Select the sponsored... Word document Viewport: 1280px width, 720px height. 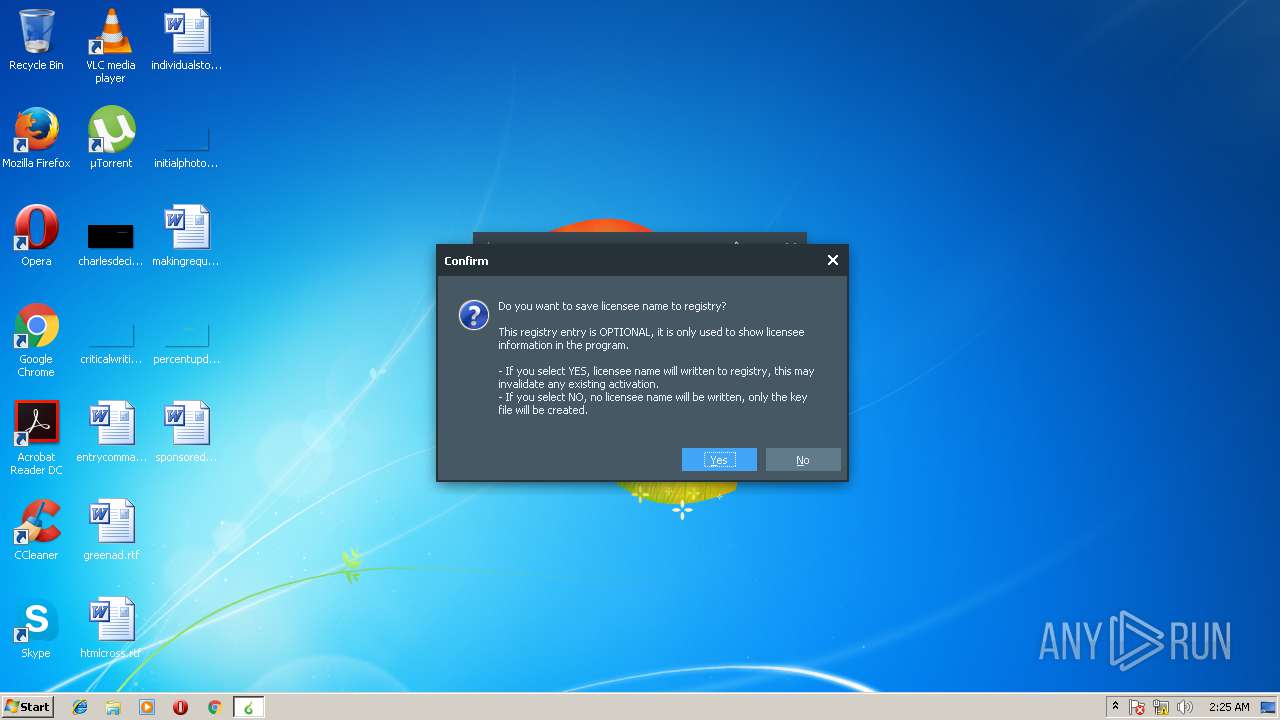point(186,432)
